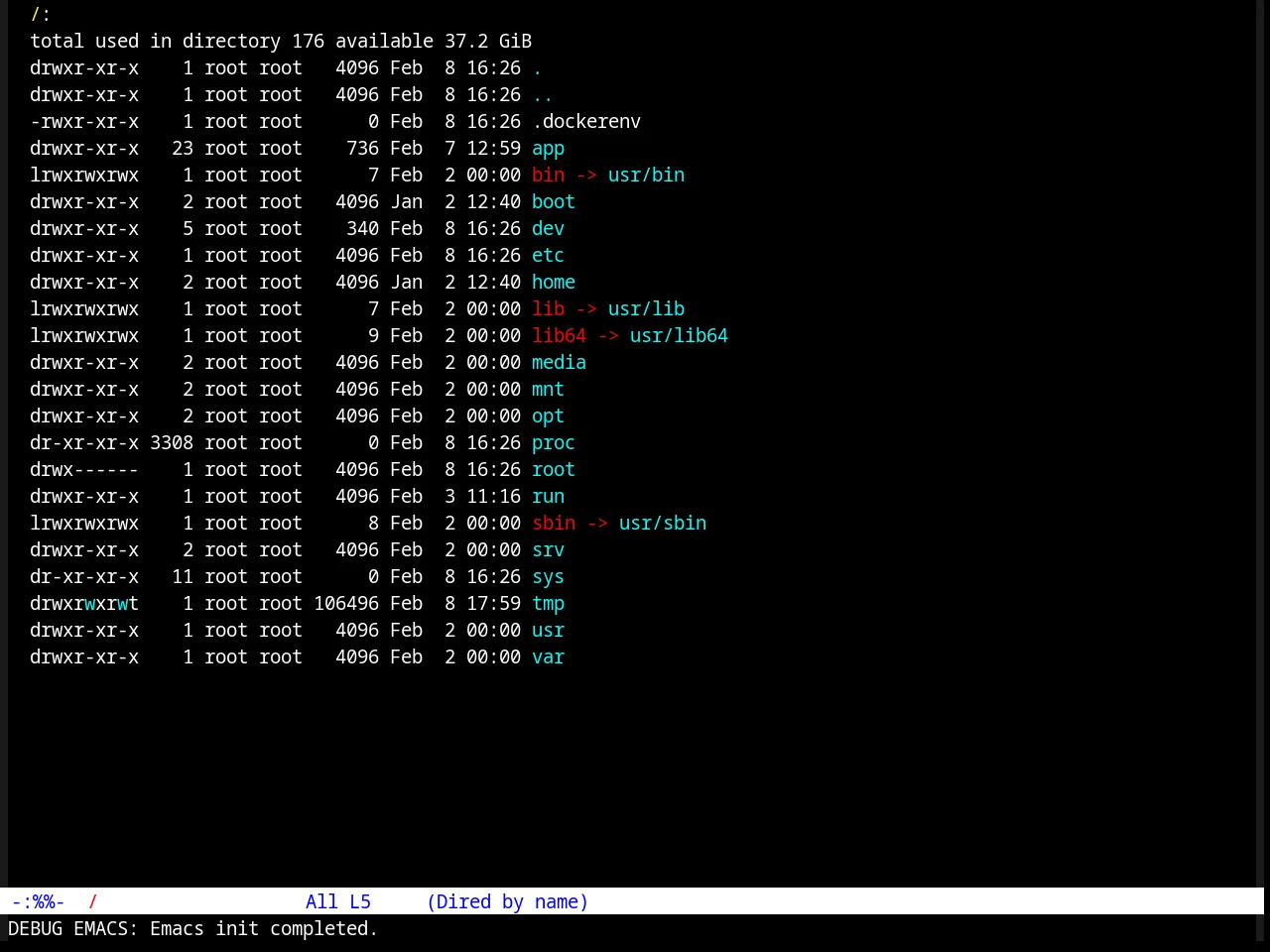Open the media directory entry
The image size is (1270, 952).
[x=559, y=363]
